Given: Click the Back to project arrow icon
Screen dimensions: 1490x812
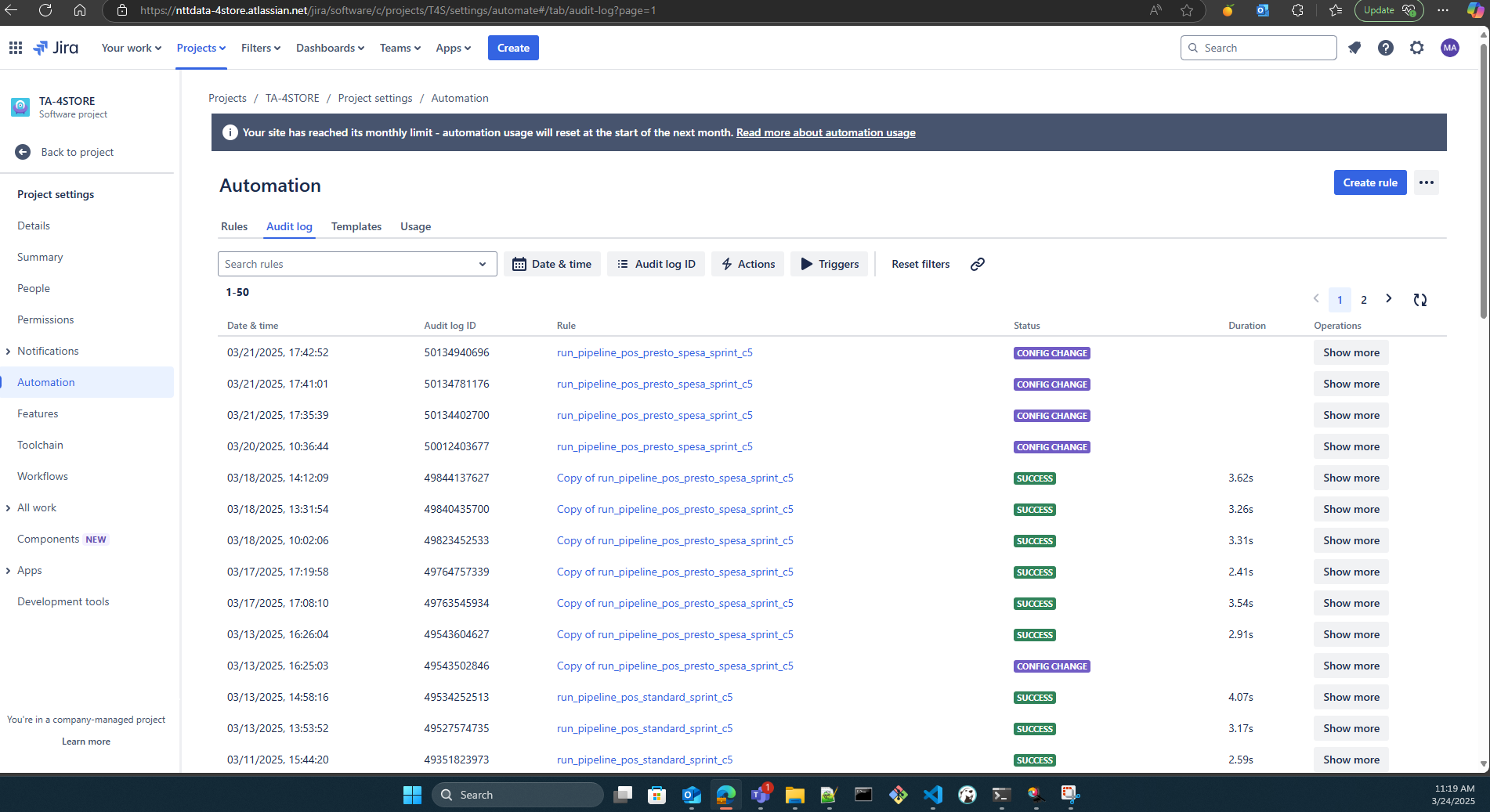Looking at the screenshot, I should [23, 152].
